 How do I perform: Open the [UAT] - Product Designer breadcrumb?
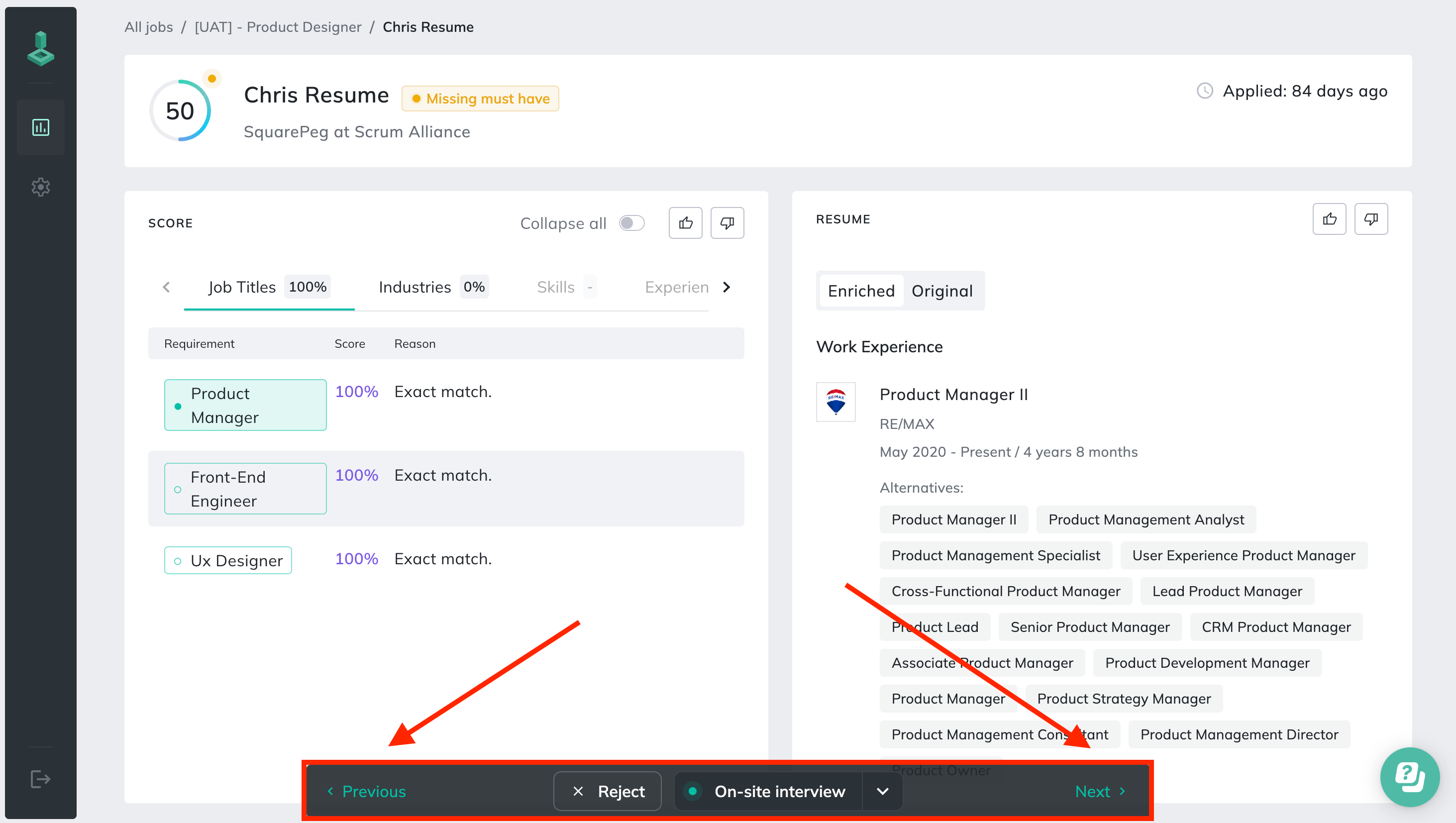[x=278, y=27]
